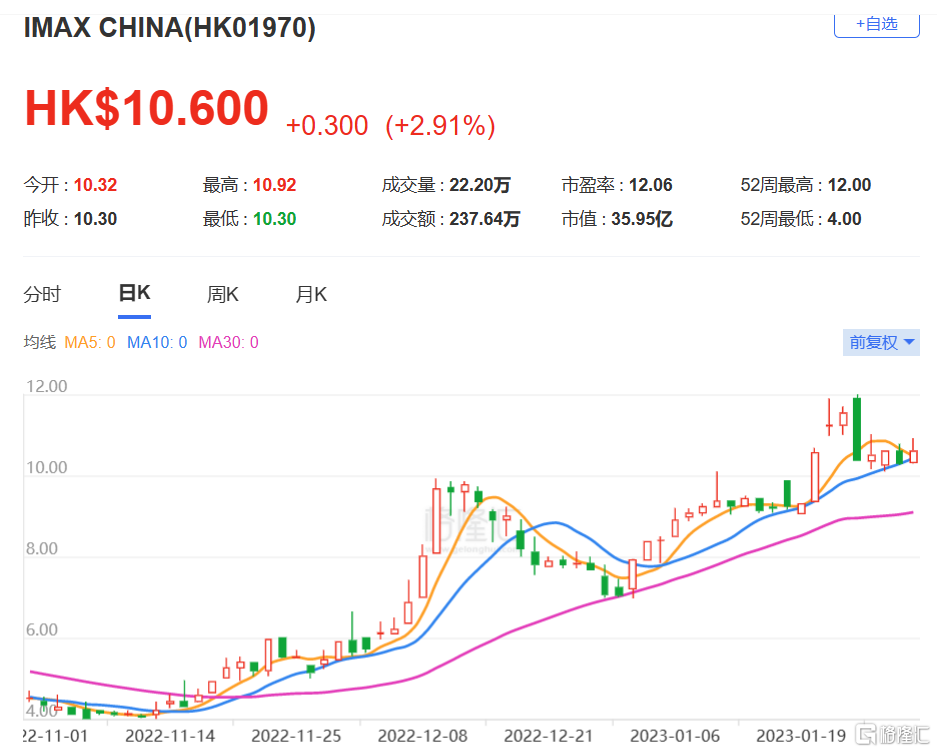Screen dimensions: 937x752
Task: Click the 今开 value 10.32
Action: [x=96, y=185]
